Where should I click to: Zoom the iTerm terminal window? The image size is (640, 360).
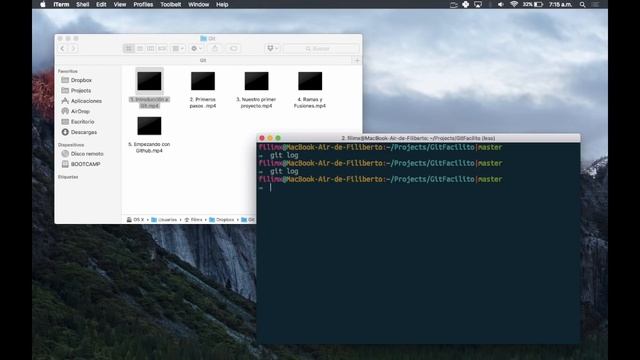pyautogui.click(x=278, y=138)
